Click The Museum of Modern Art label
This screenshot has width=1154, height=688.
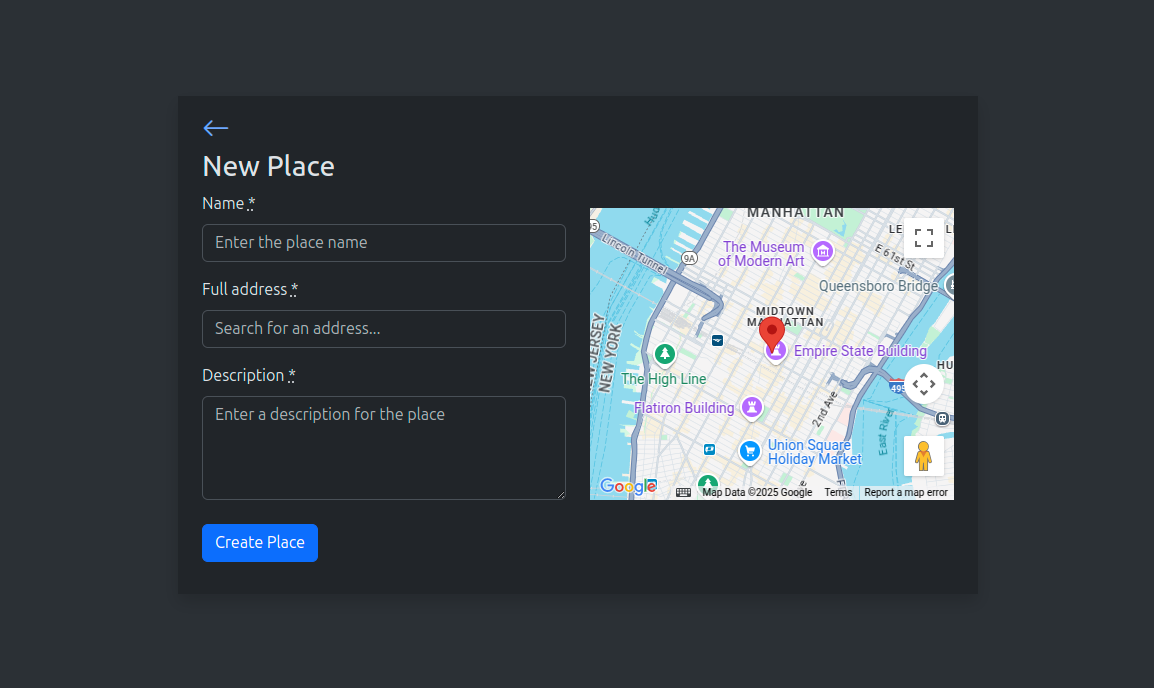pyautogui.click(x=762, y=254)
